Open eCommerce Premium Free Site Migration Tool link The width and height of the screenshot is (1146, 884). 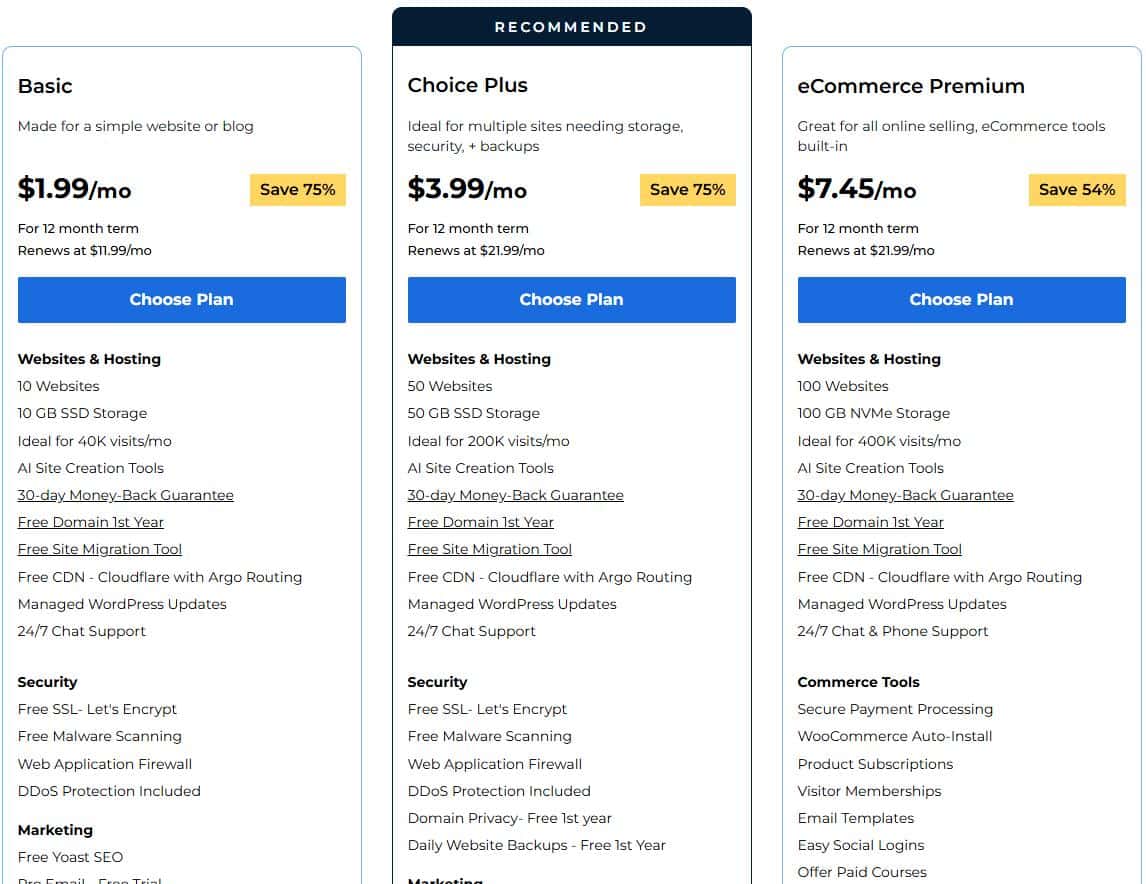click(x=880, y=549)
